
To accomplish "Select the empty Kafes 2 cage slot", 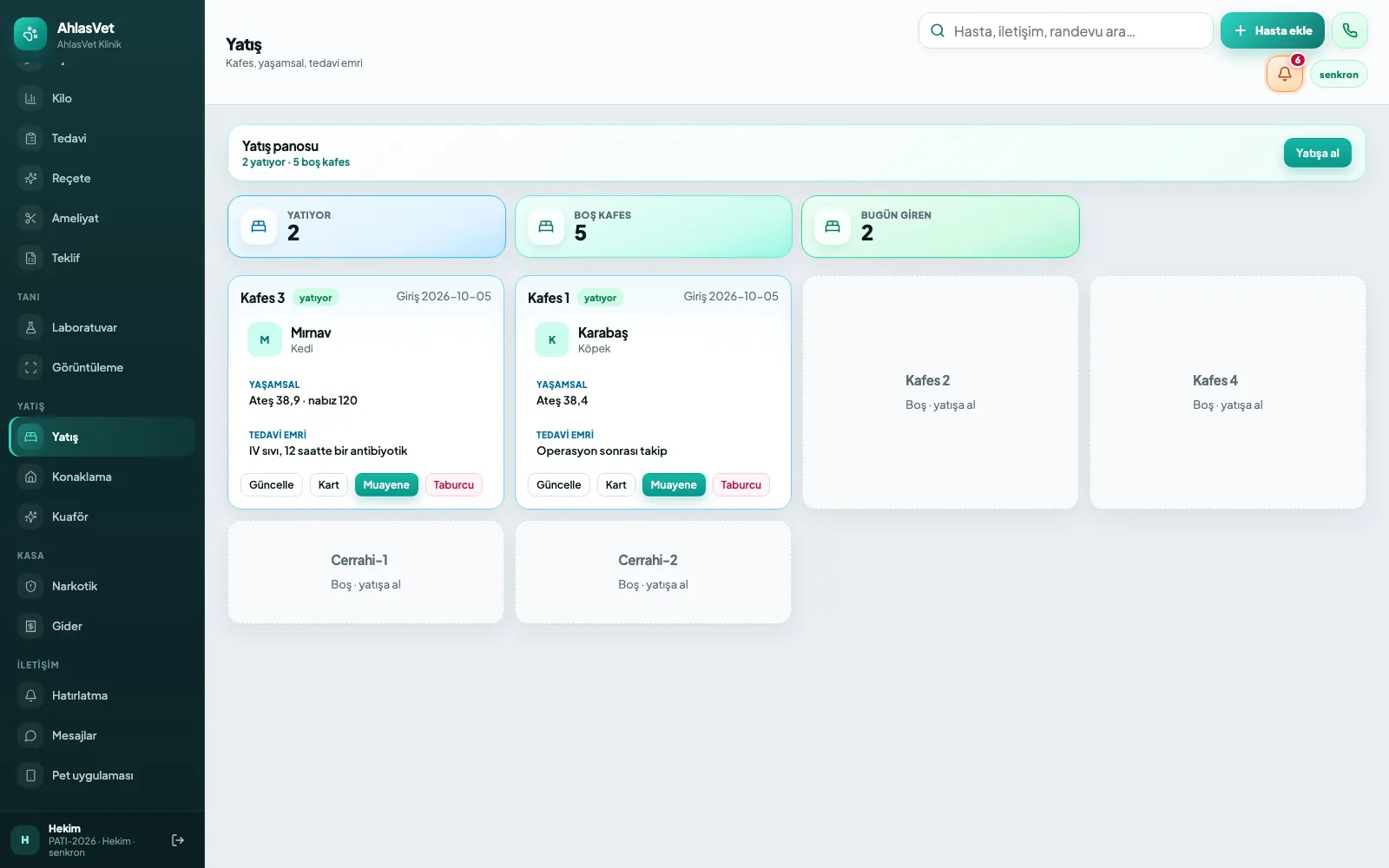I will click(x=940, y=392).
